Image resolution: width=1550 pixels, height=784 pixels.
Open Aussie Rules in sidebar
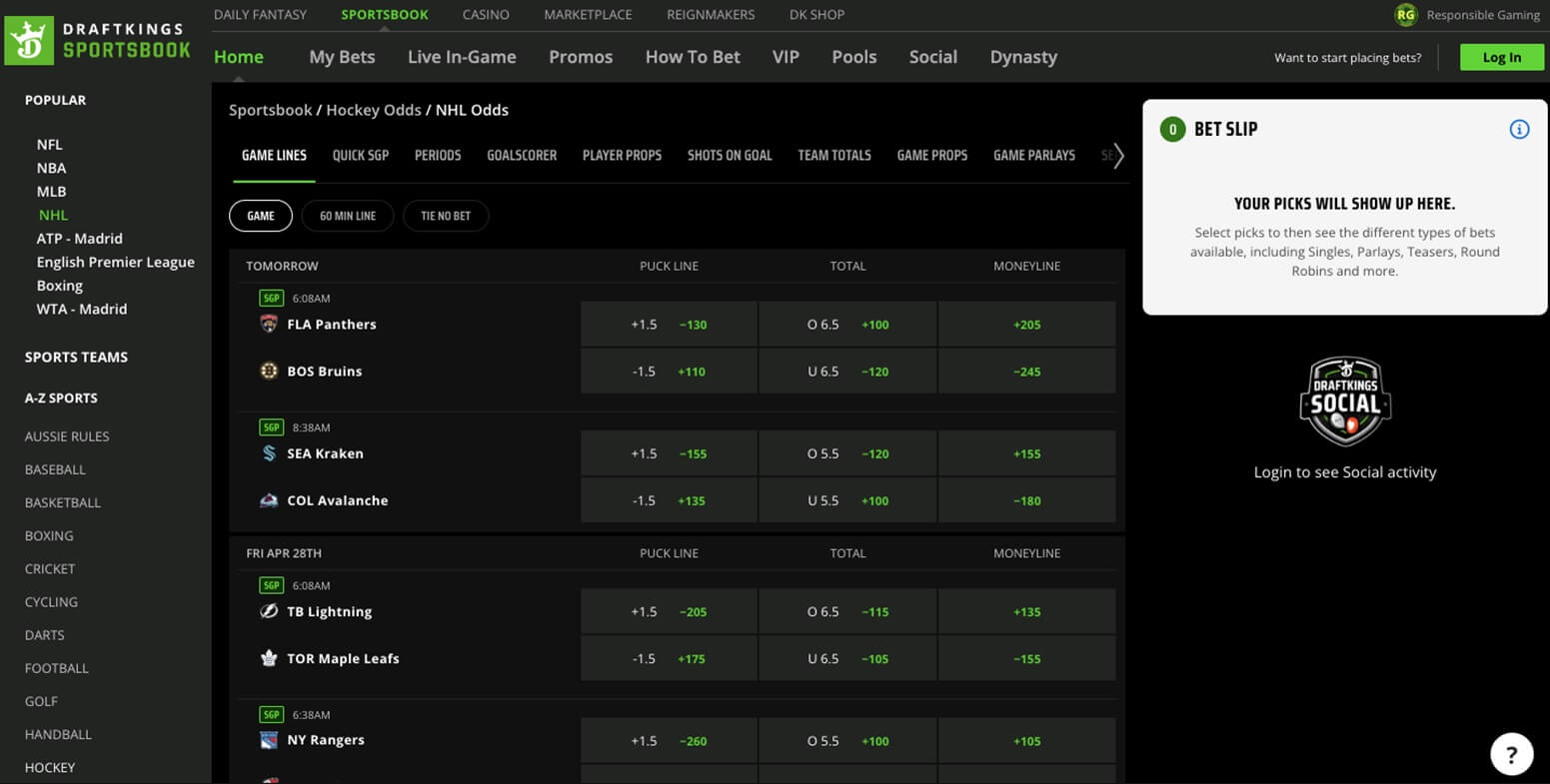click(x=67, y=436)
